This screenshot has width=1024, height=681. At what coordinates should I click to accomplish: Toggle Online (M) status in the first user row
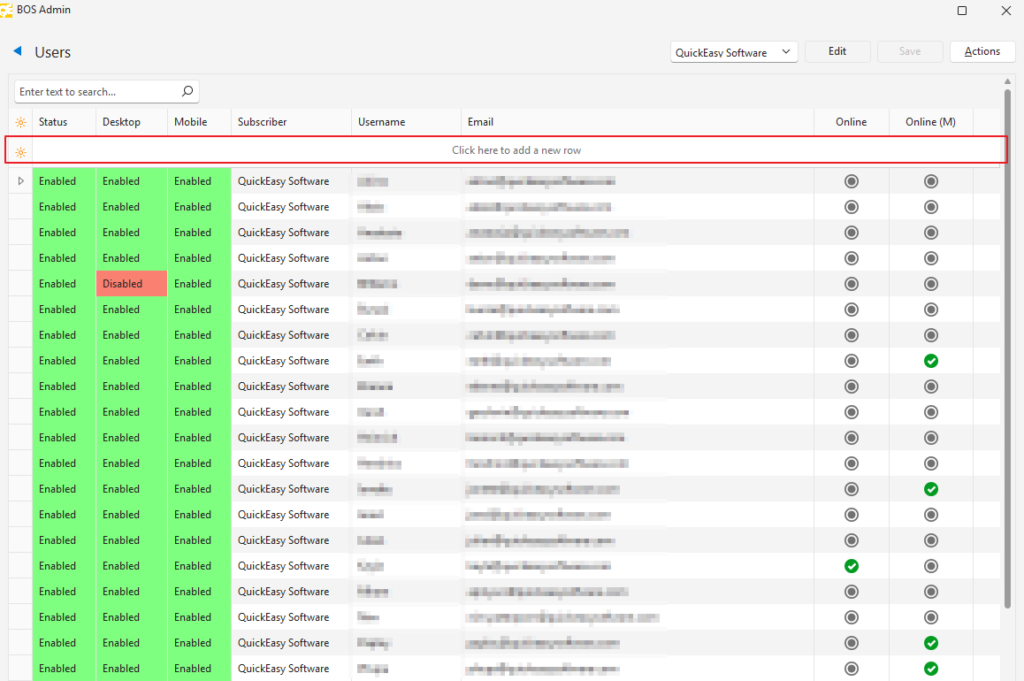(x=931, y=182)
